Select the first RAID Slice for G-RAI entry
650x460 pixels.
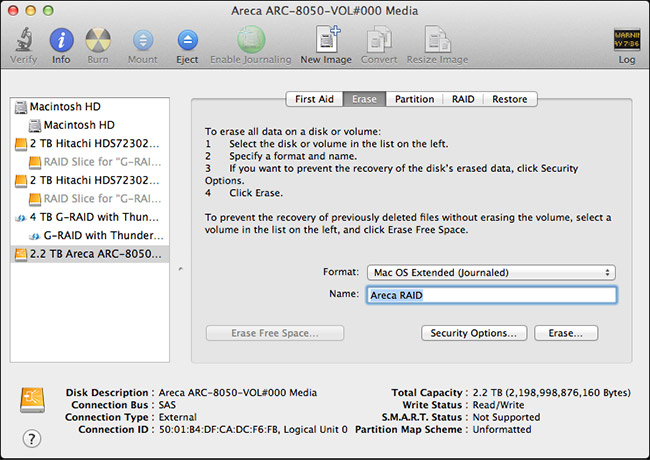tap(90, 162)
